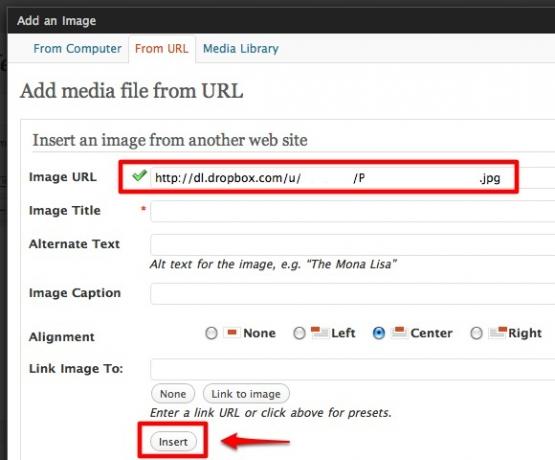The image size is (555, 460).
Task: Select the None alignment radio button
Action: pyautogui.click(x=211, y=333)
